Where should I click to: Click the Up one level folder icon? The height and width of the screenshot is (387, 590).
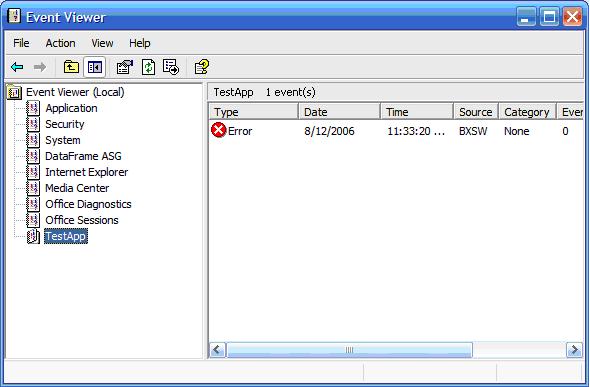coord(71,67)
